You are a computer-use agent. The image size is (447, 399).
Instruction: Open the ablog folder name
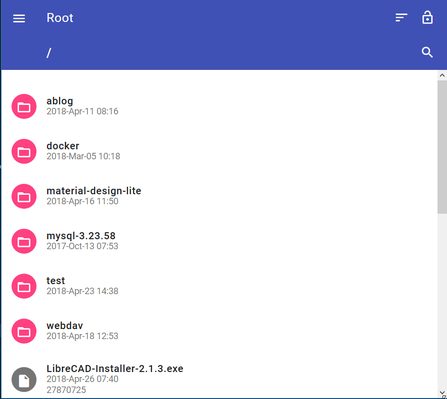(60, 101)
